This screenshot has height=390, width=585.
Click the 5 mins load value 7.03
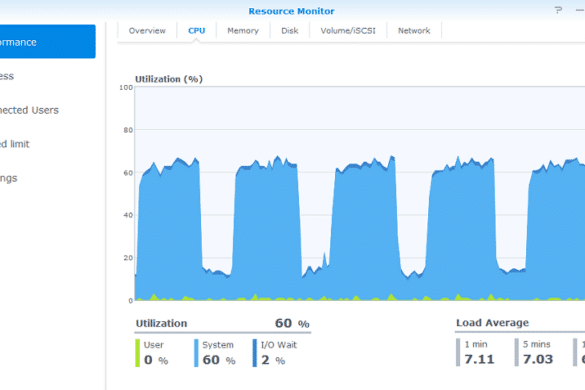click(538, 359)
